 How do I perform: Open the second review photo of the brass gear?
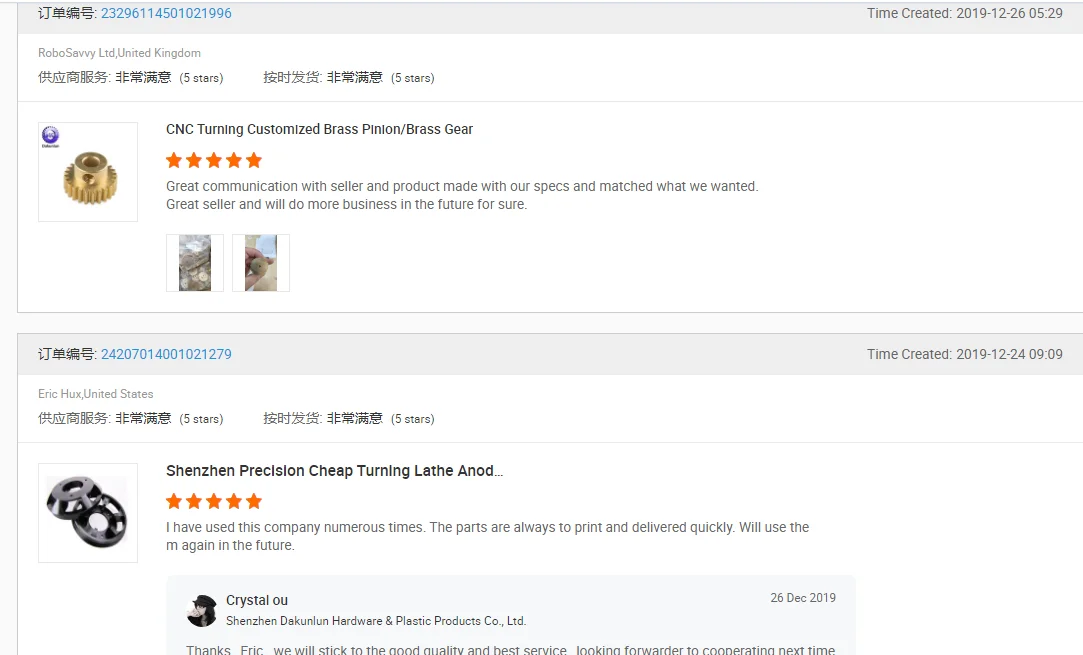[261, 263]
